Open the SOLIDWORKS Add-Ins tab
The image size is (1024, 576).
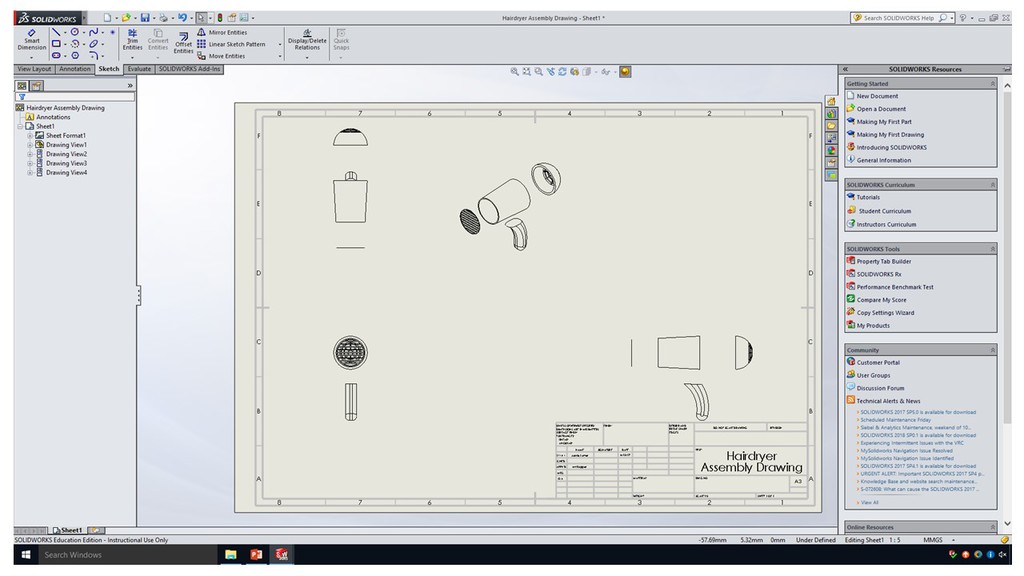(x=189, y=69)
